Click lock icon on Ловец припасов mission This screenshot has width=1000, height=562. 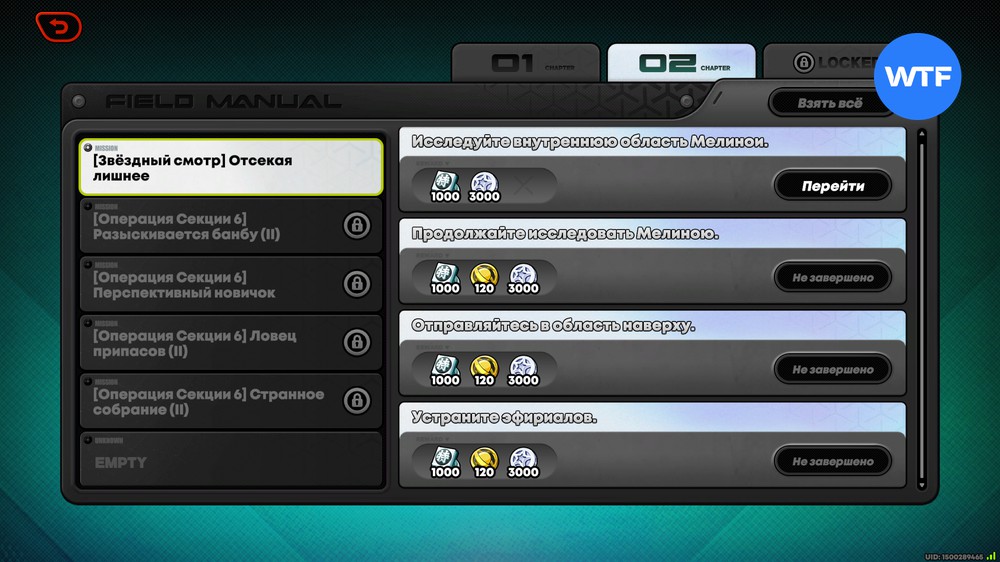pyautogui.click(x=356, y=343)
